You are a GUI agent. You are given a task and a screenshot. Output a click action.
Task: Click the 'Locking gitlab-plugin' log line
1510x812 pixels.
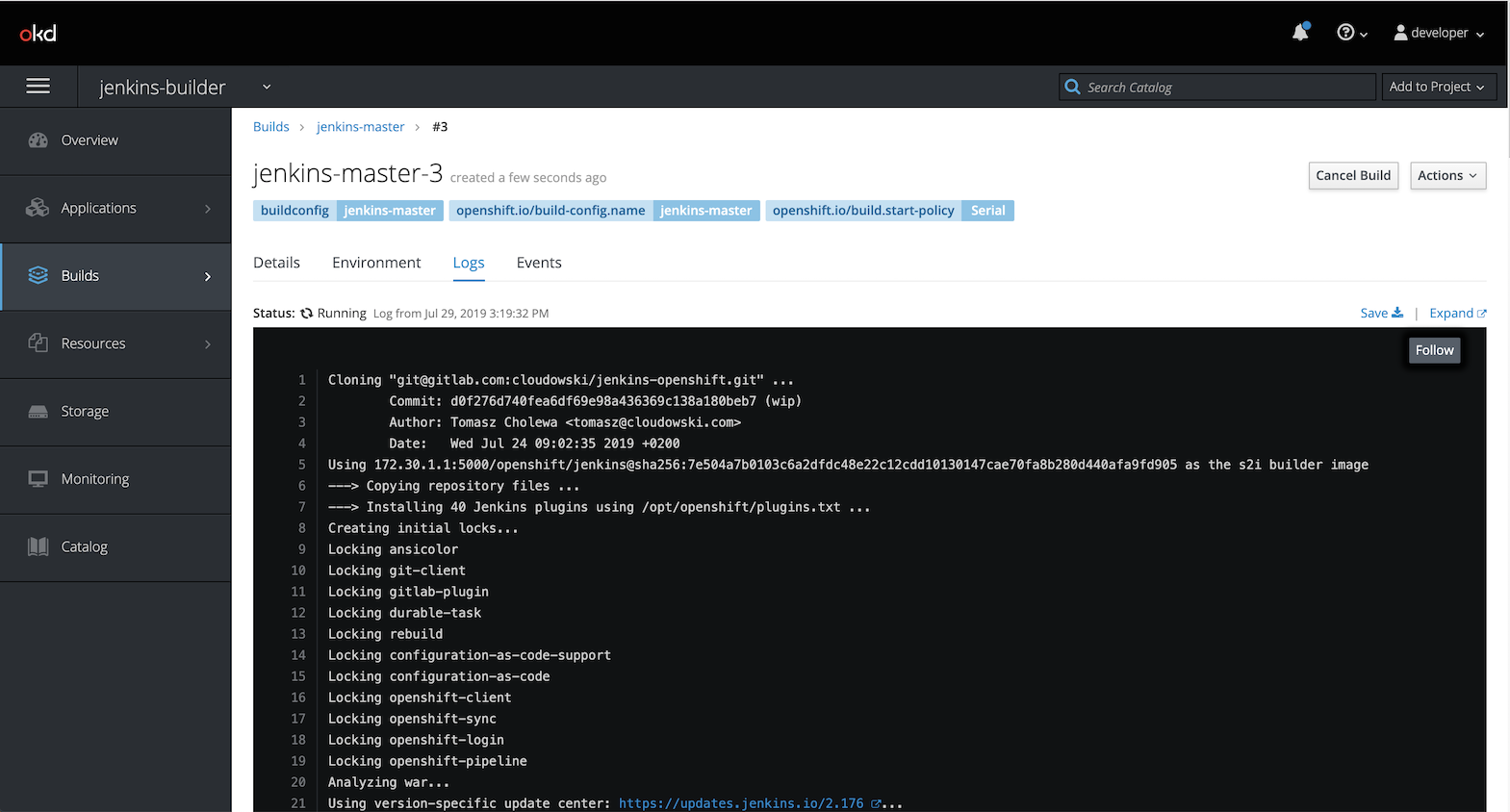click(x=408, y=592)
